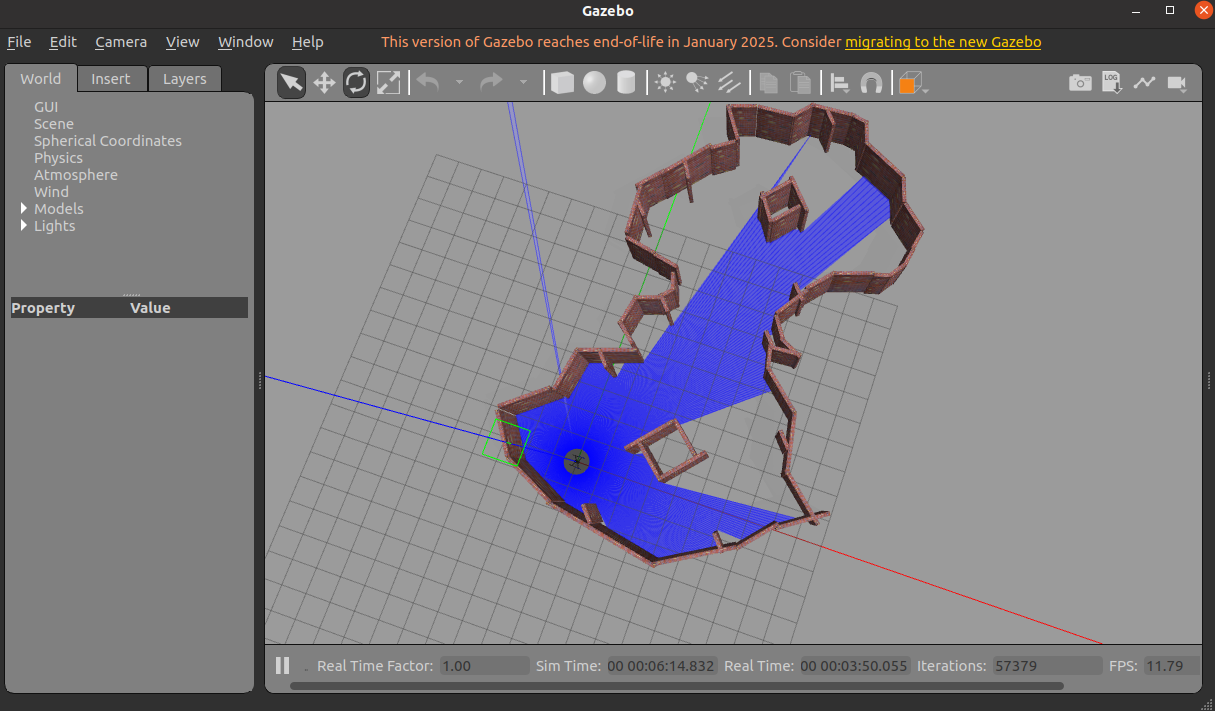Open the redo history dropdown
Image resolution: width=1215 pixels, height=711 pixels.
coord(522,82)
